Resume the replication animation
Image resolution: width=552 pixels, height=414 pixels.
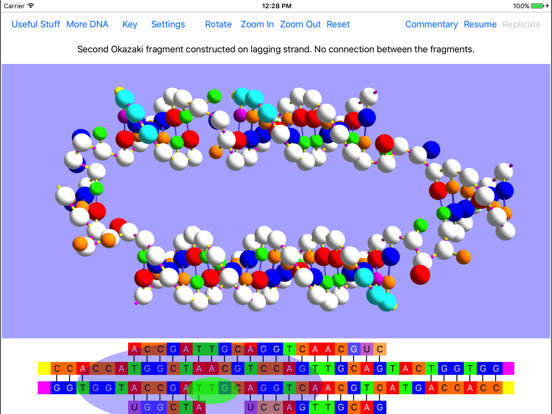(480, 24)
